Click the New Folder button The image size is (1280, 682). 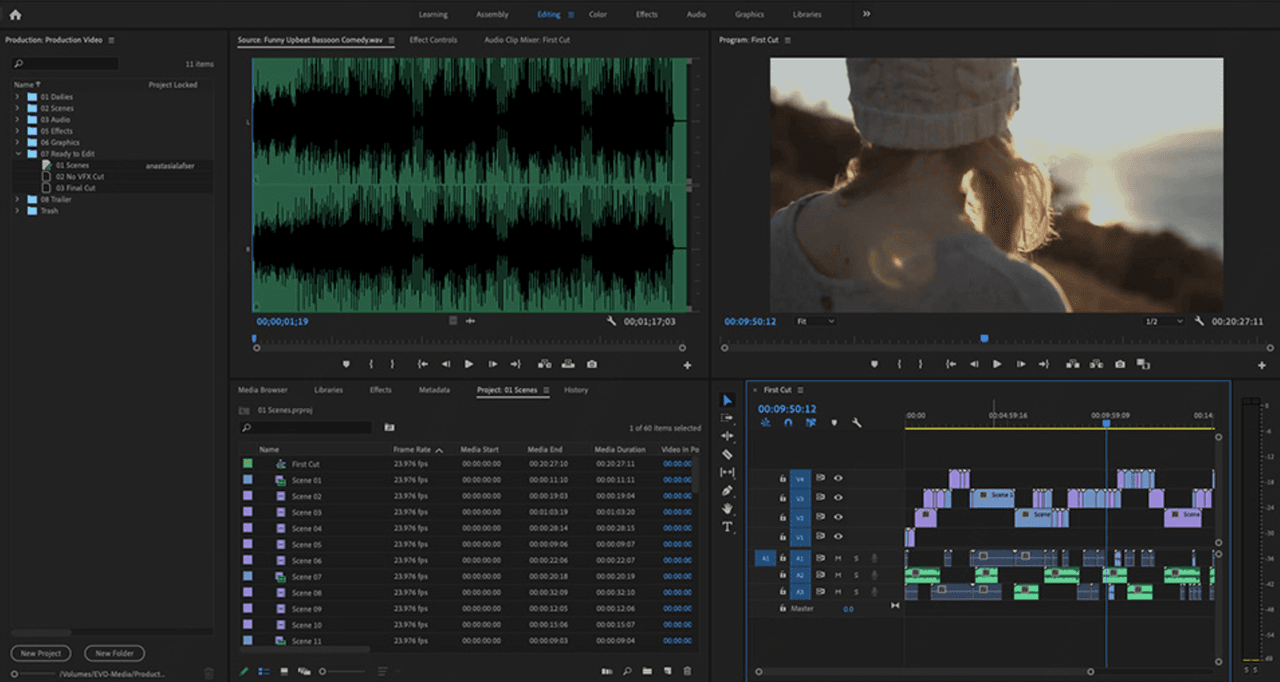tap(114, 653)
